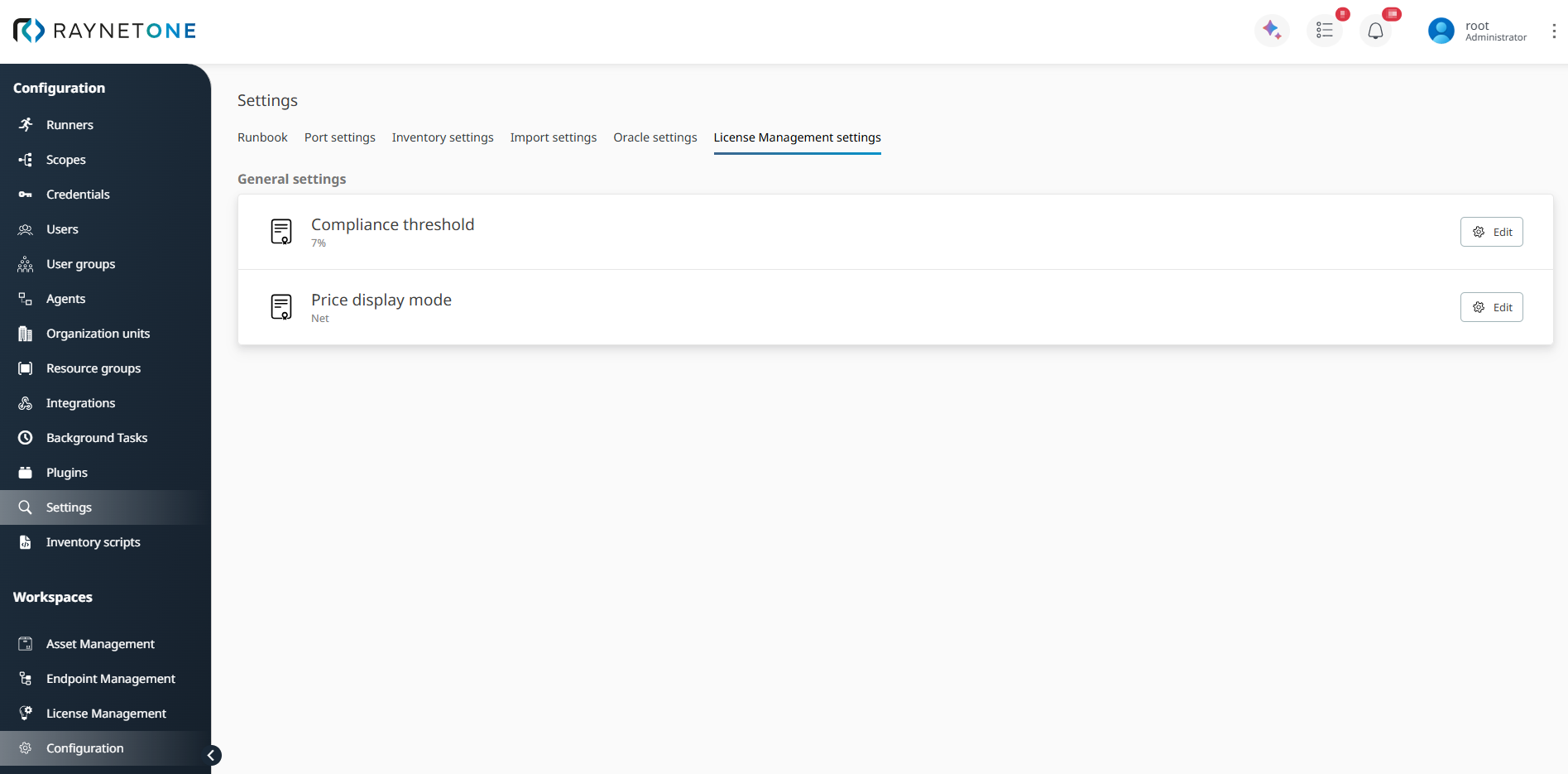
Task: Click the Asset Management workspace icon
Action: pos(26,643)
